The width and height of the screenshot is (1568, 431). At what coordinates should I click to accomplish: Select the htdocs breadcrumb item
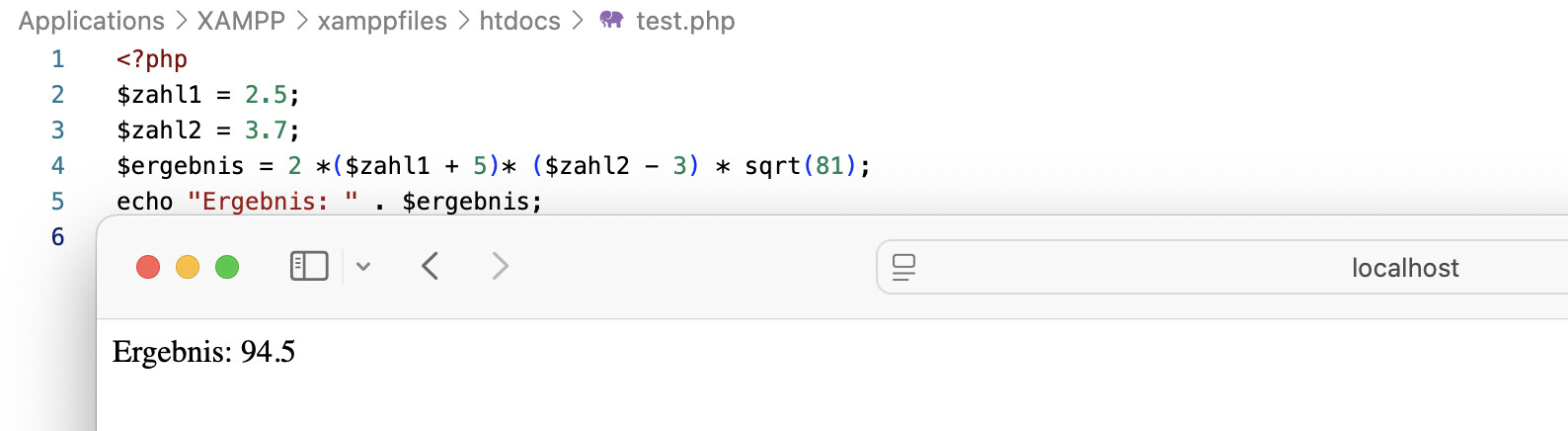tap(519, 21)
